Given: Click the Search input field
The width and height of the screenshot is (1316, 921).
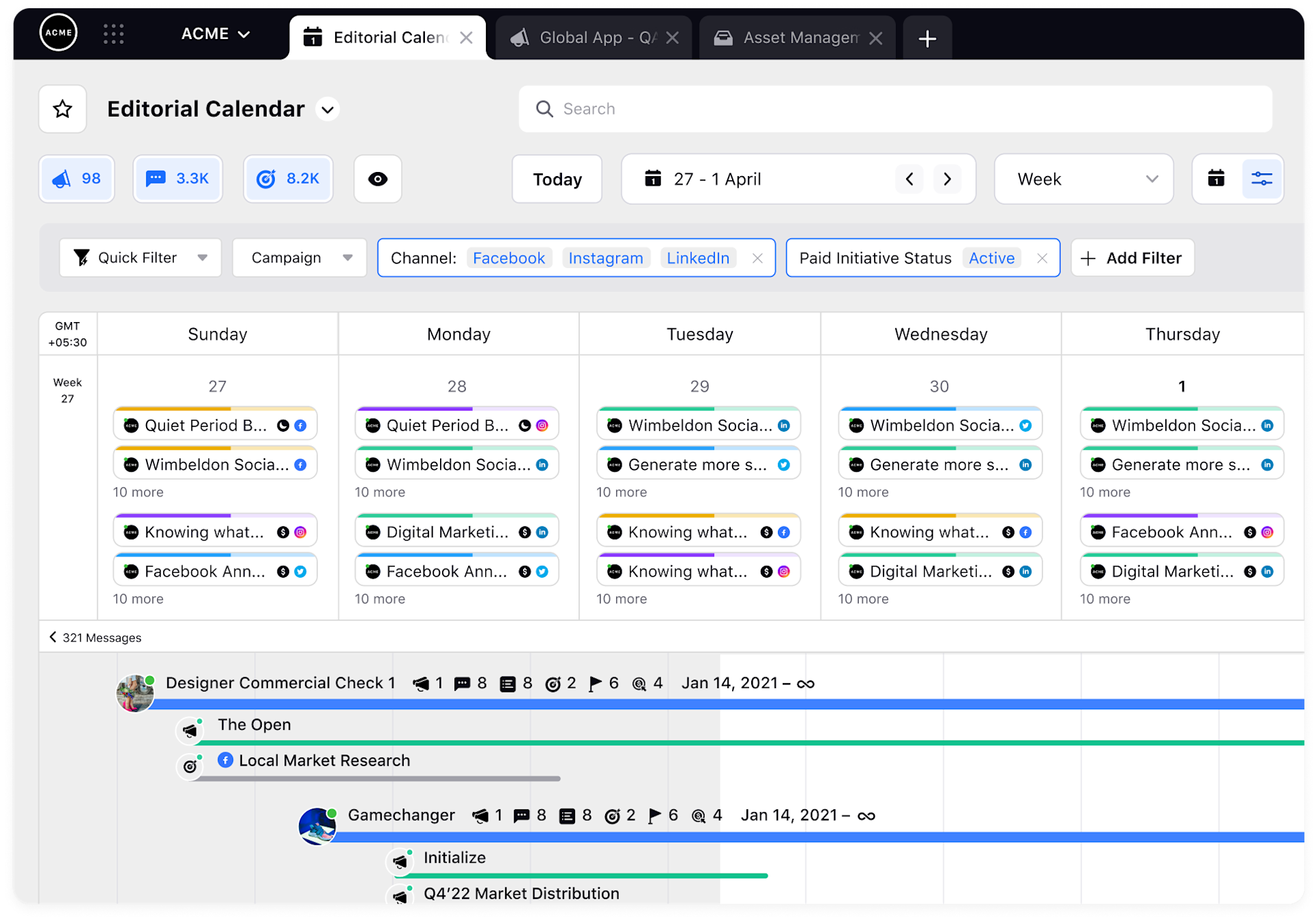Looking at the screenshot, I should click(x=895, y=109).
